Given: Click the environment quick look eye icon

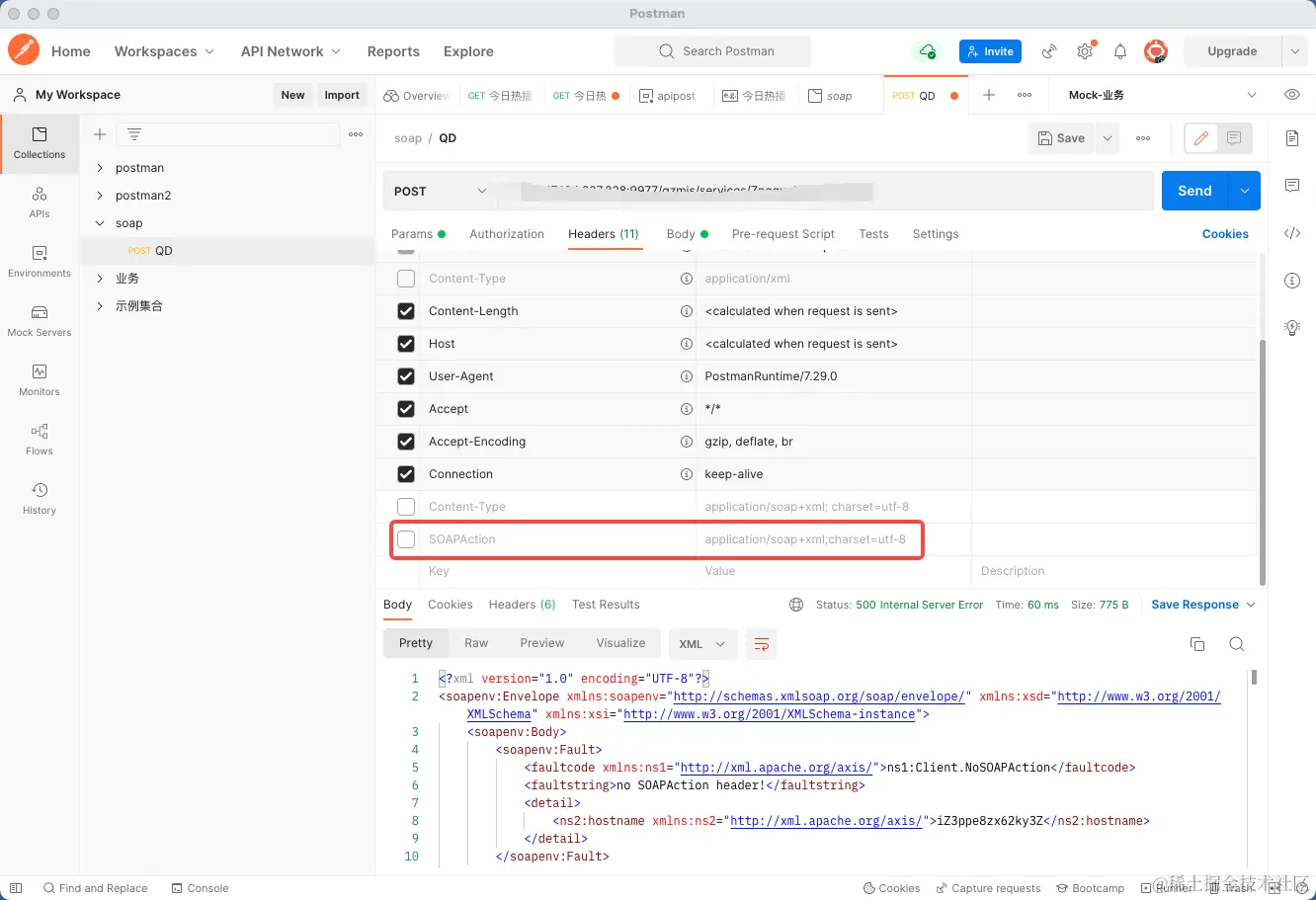Looking at the screenshot, I should pos(1291,95).
